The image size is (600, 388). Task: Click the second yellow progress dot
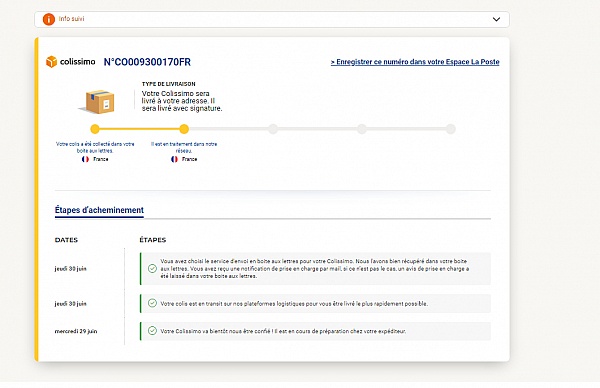pyautogui.click(x=184, y=129)
